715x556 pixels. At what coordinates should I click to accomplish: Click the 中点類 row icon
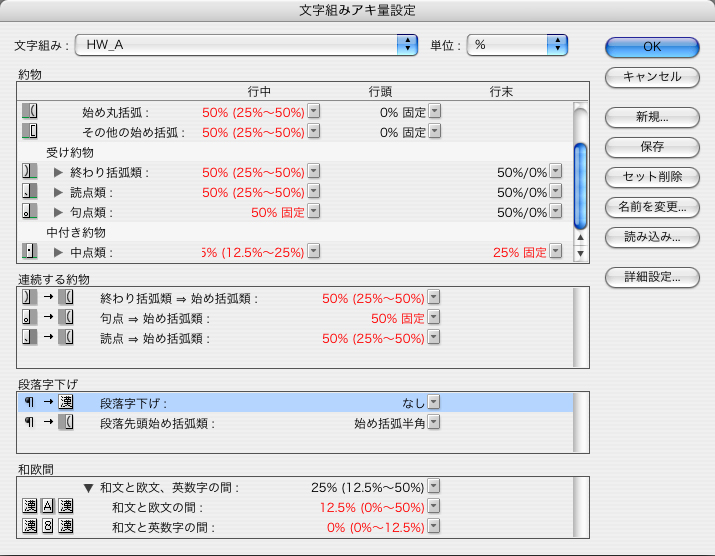pos(30,251)
